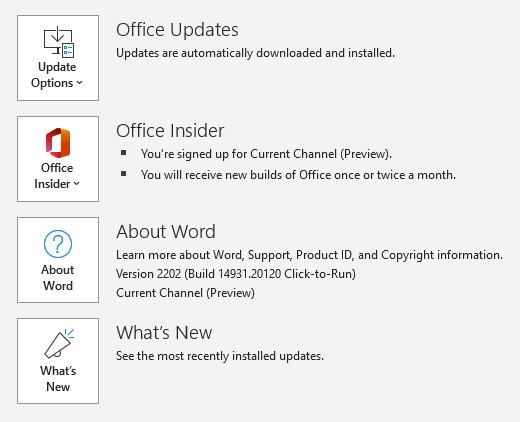Image resolution: width=520 pixels, height=422 pixels.
Task: Click the Office Updates heading
Action: pyautogui.click(x=177, y=30)
